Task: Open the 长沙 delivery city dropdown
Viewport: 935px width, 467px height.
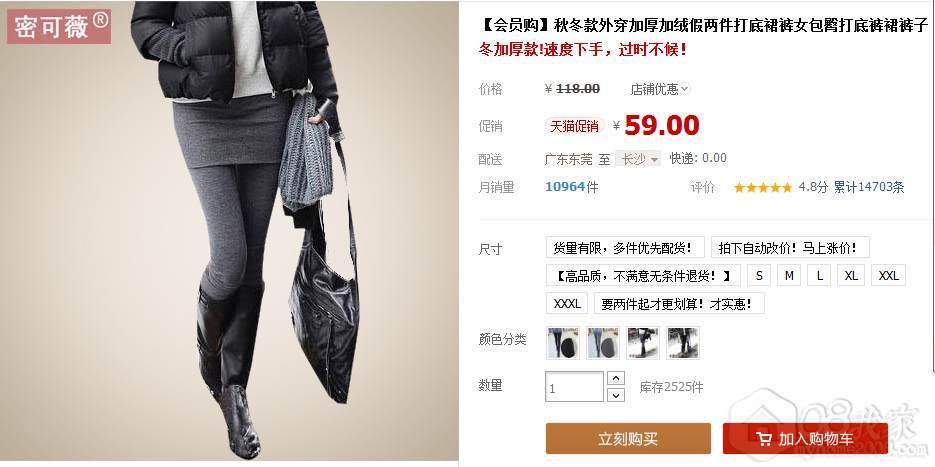Action: pyautogui.click(x=638, y=159)
